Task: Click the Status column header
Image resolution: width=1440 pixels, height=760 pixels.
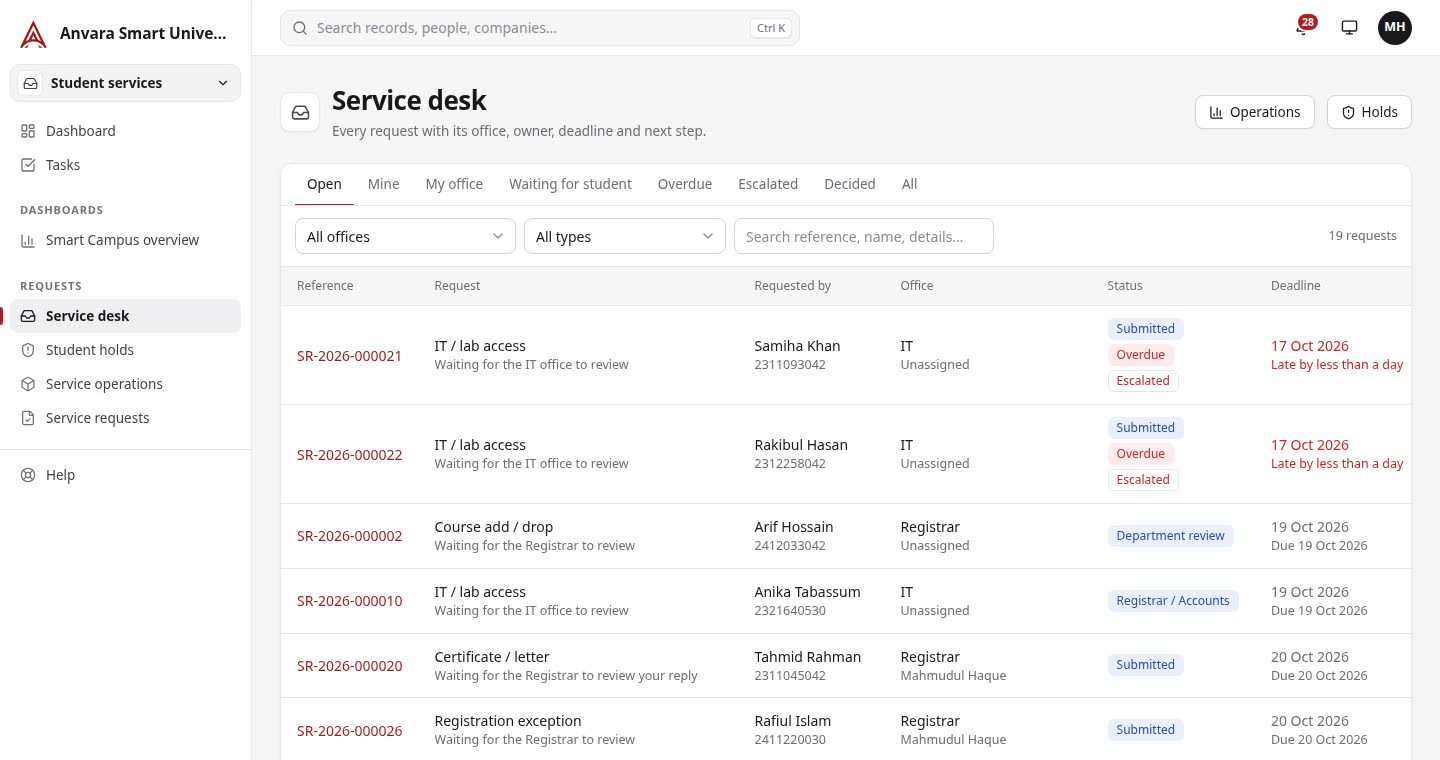Action: [1125, 286]
